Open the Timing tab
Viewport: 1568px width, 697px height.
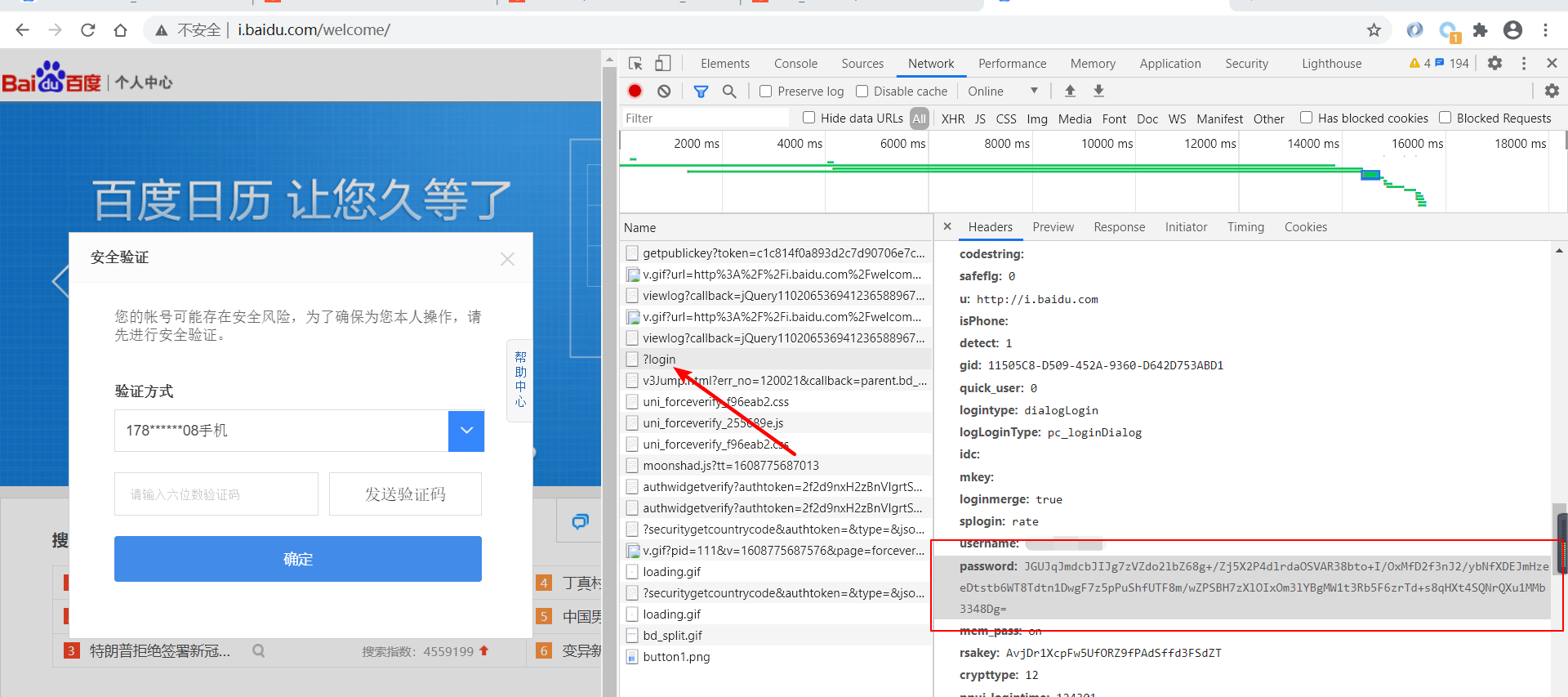pyautogui.click(x=1245, y=227)
